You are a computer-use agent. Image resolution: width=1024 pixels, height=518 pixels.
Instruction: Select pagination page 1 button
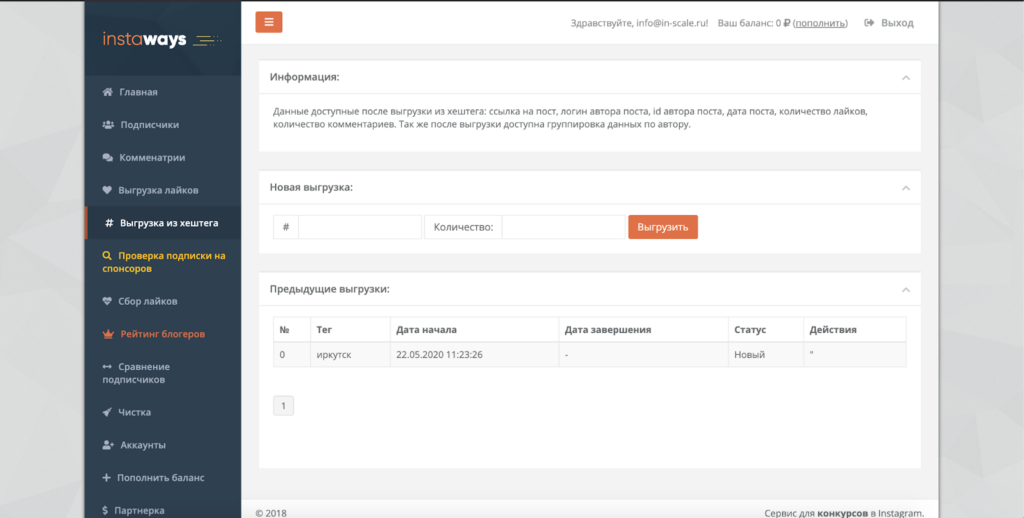pyautogui.click(x=283, y=406)
